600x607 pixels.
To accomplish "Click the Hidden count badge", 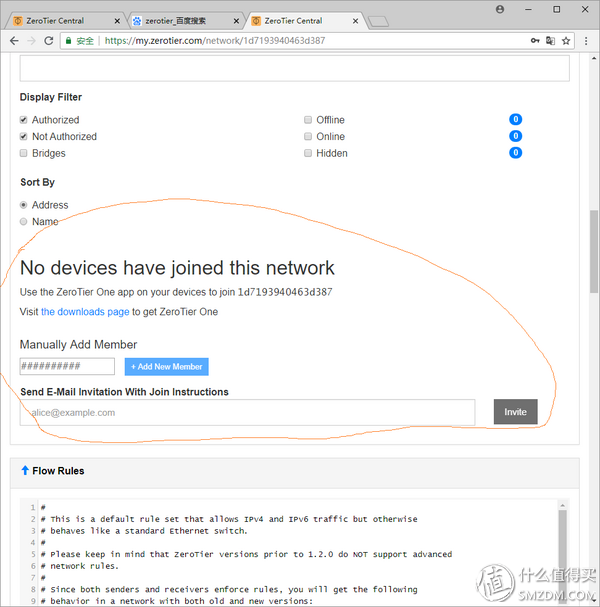I will (515, 153).
